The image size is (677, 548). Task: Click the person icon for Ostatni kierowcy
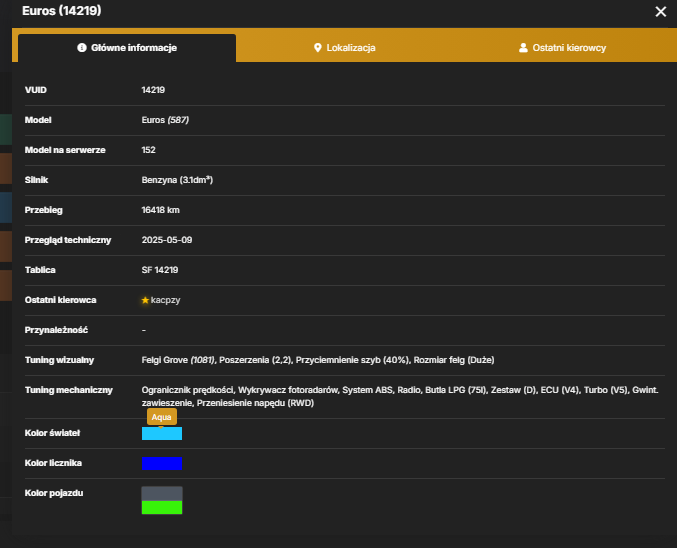click(523, 48)
